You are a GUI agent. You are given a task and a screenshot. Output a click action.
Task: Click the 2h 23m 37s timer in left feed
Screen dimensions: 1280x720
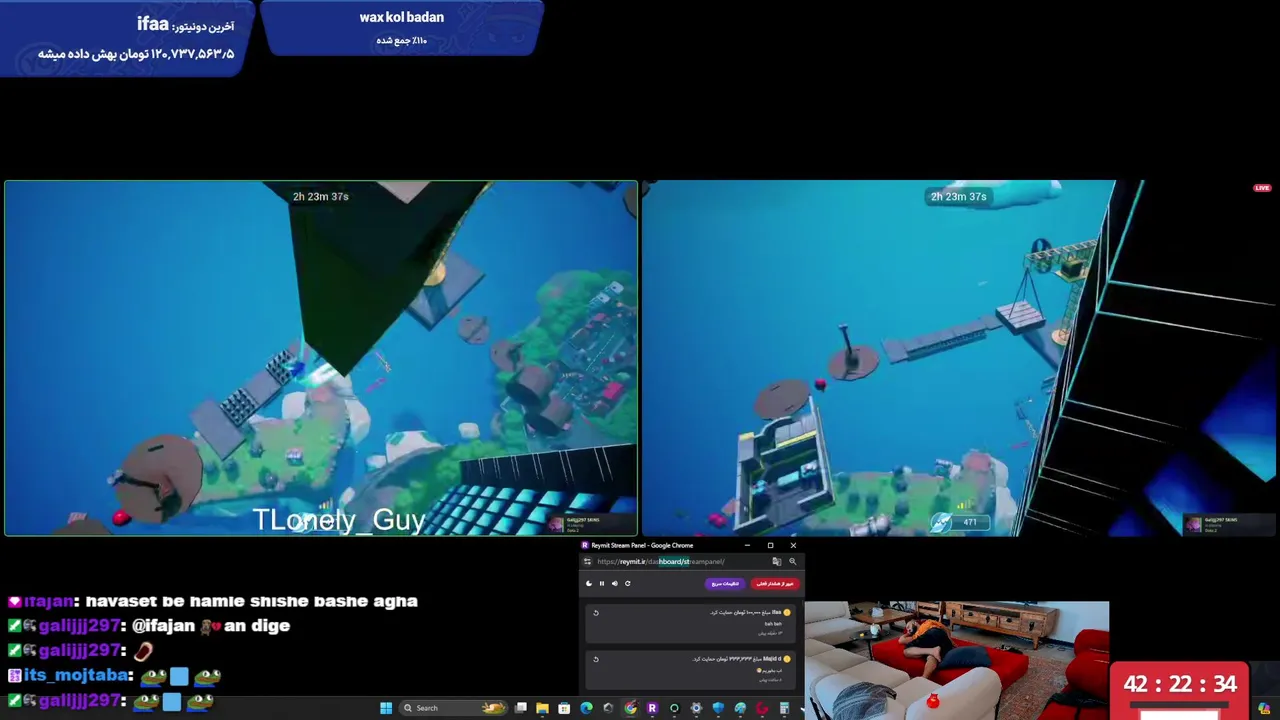pos(321,197)
